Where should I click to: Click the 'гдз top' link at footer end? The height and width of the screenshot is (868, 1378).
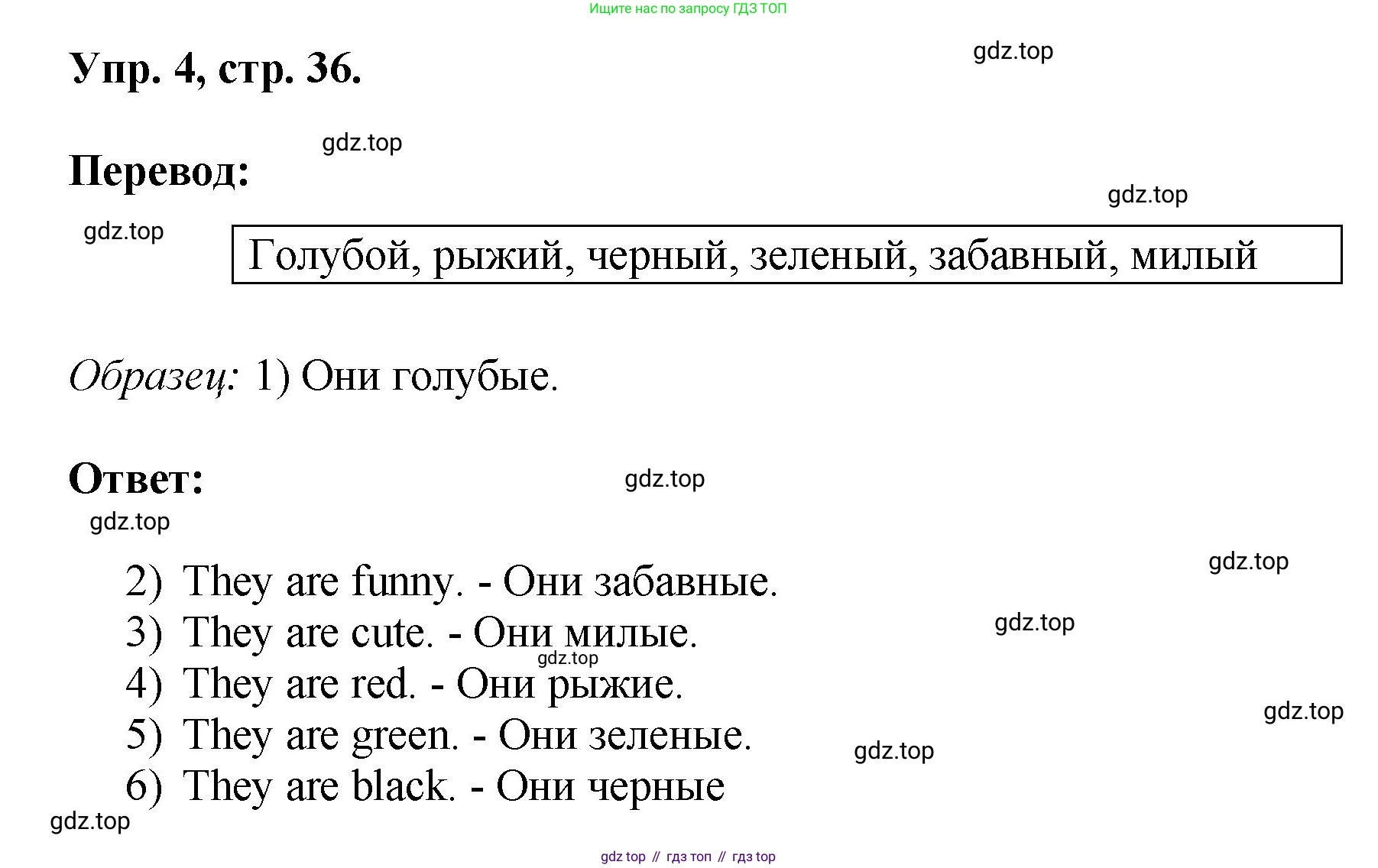(x=754, y=857)
